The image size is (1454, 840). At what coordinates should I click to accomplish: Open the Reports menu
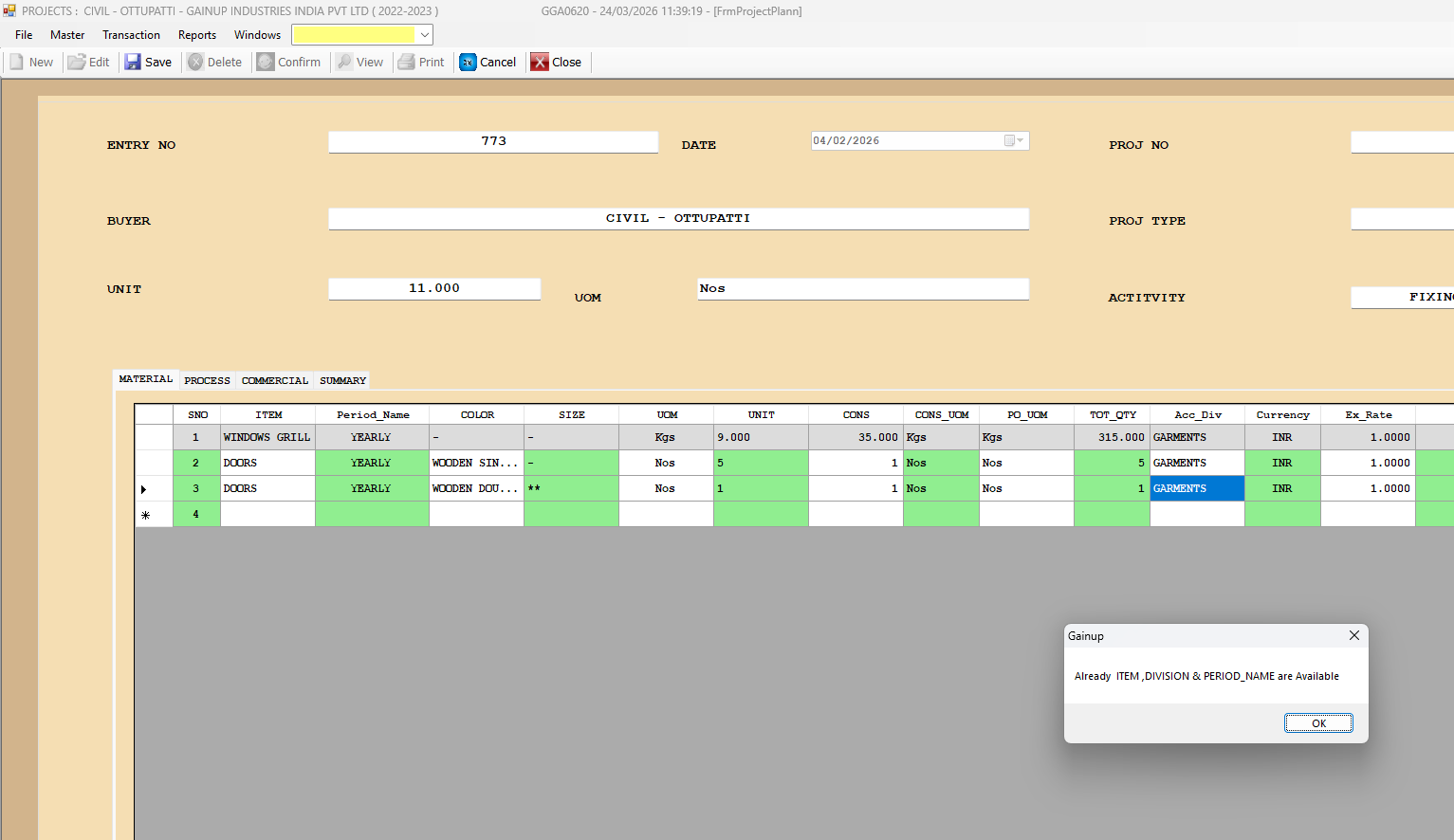point(197,35)
